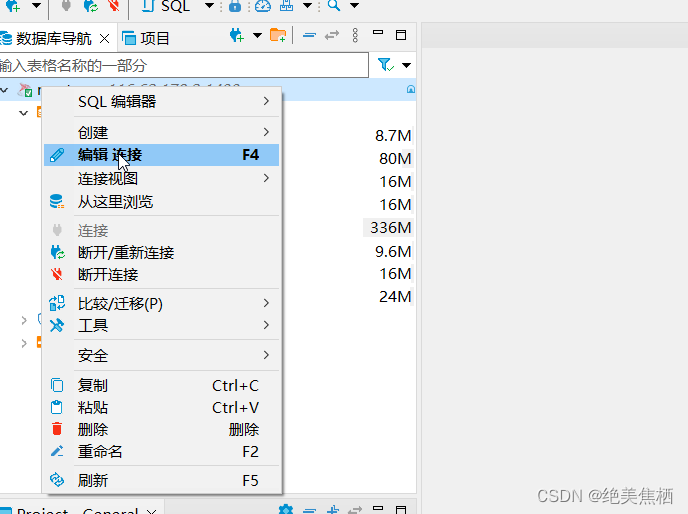Click the 336M size value

[391, 227]
